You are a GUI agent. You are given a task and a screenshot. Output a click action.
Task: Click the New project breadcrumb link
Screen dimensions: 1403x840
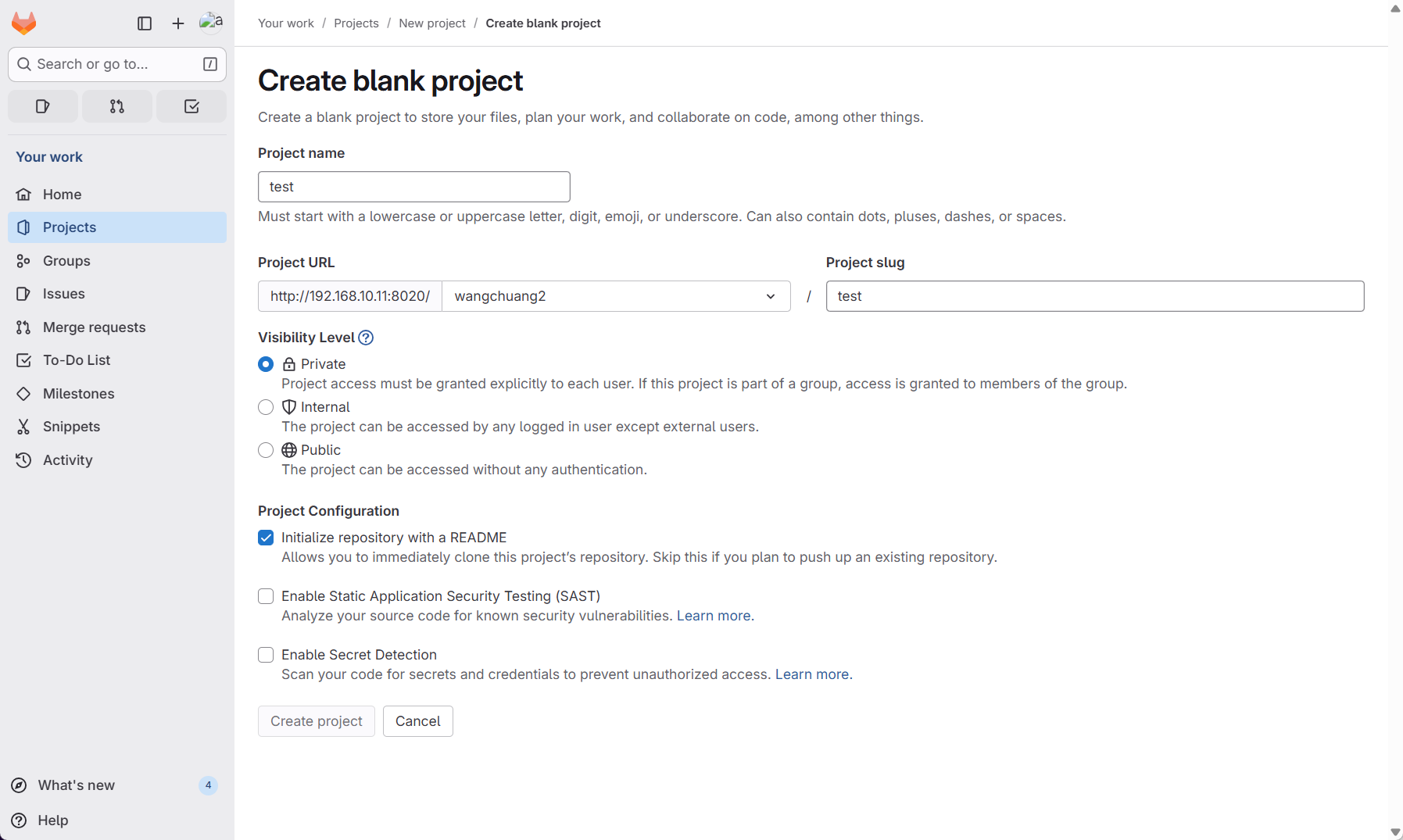click(x=432, y=23)
